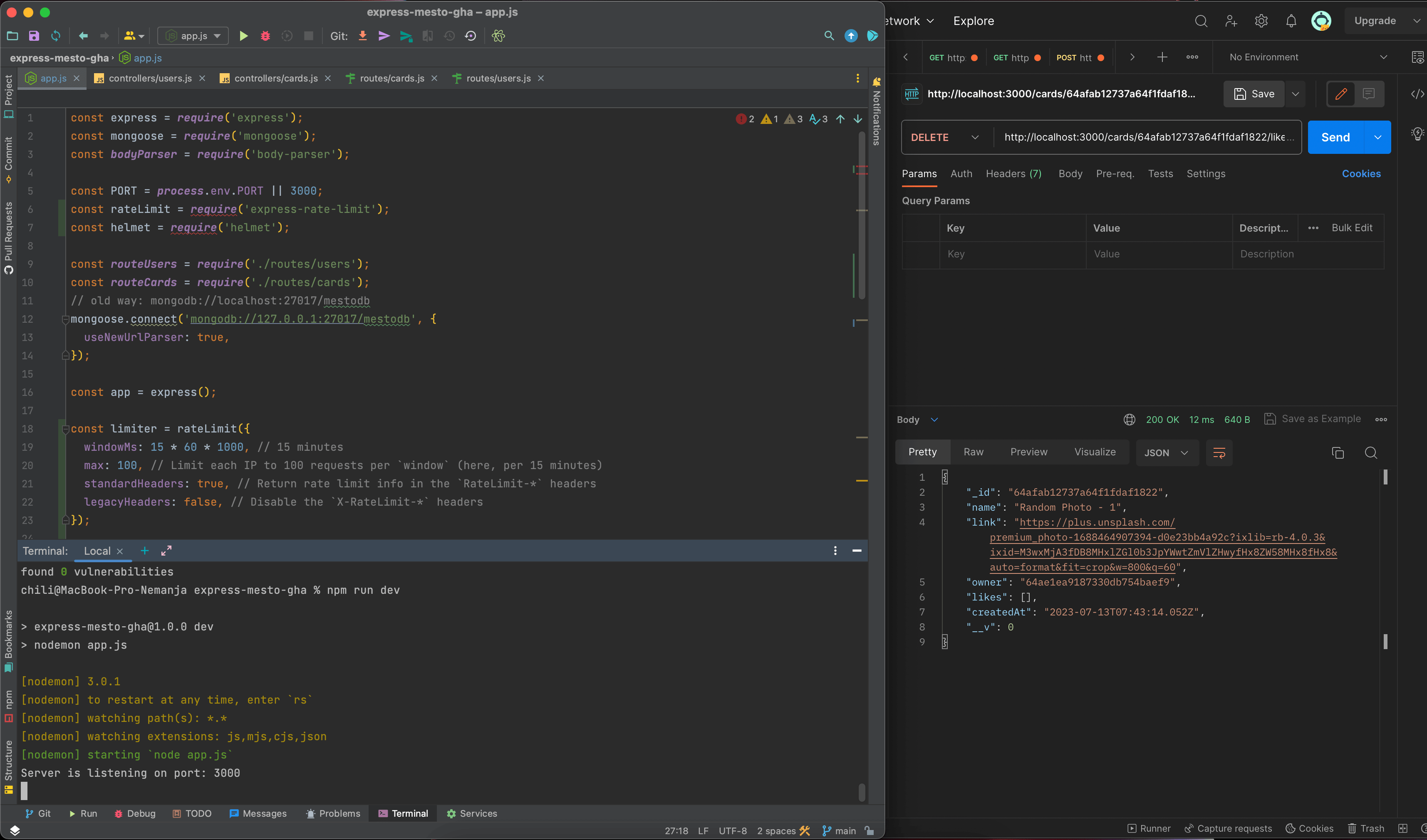Click the green Run button in toolbar
This screenshot has height=840, width=1427.
click(243, 36)
